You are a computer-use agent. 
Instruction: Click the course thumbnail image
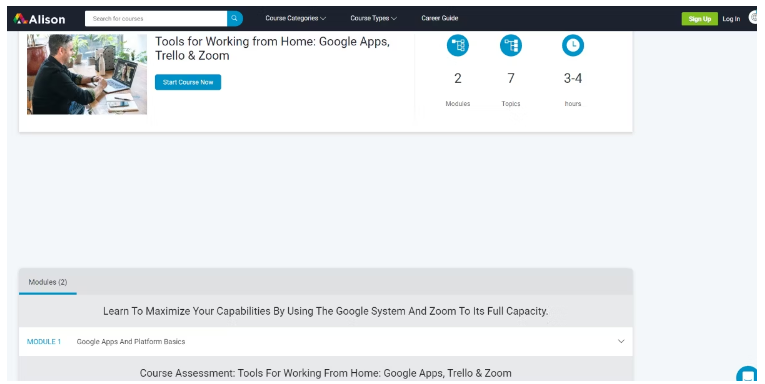click(87, 74)
